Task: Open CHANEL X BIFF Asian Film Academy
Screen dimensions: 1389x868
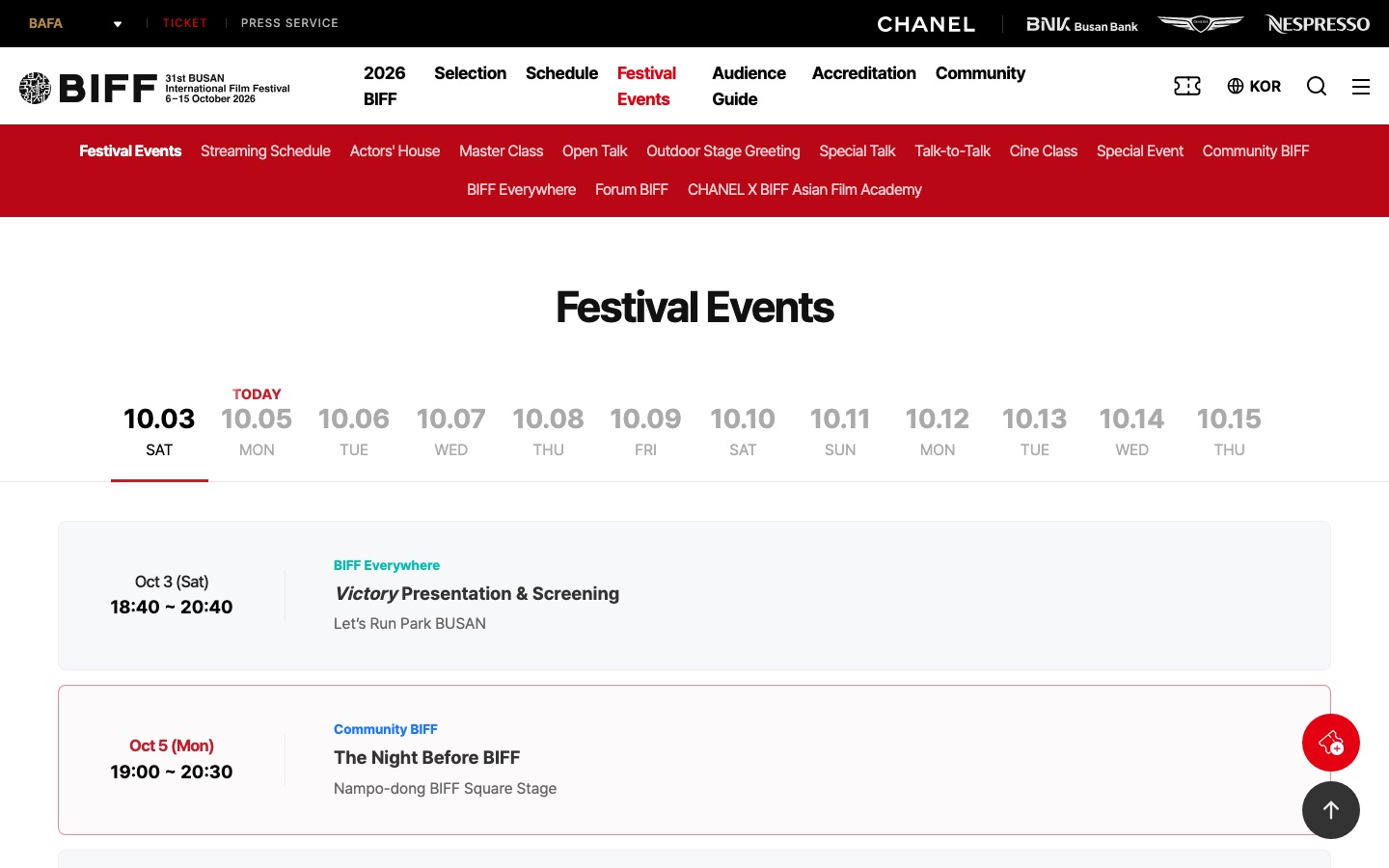Action: 804,190
